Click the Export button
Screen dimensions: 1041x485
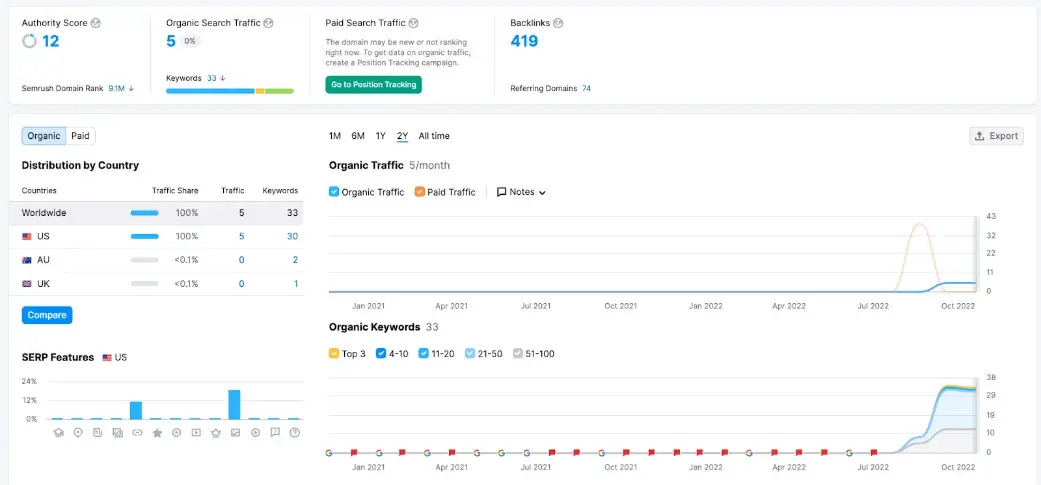point(996,136)
